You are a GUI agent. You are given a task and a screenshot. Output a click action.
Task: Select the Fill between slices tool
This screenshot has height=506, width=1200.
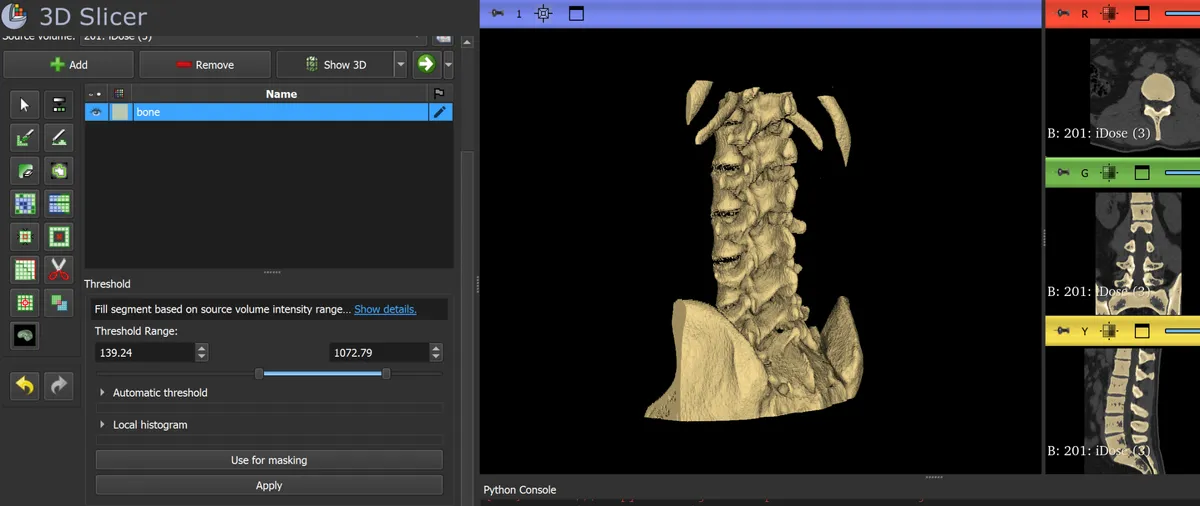click(59, 204)
